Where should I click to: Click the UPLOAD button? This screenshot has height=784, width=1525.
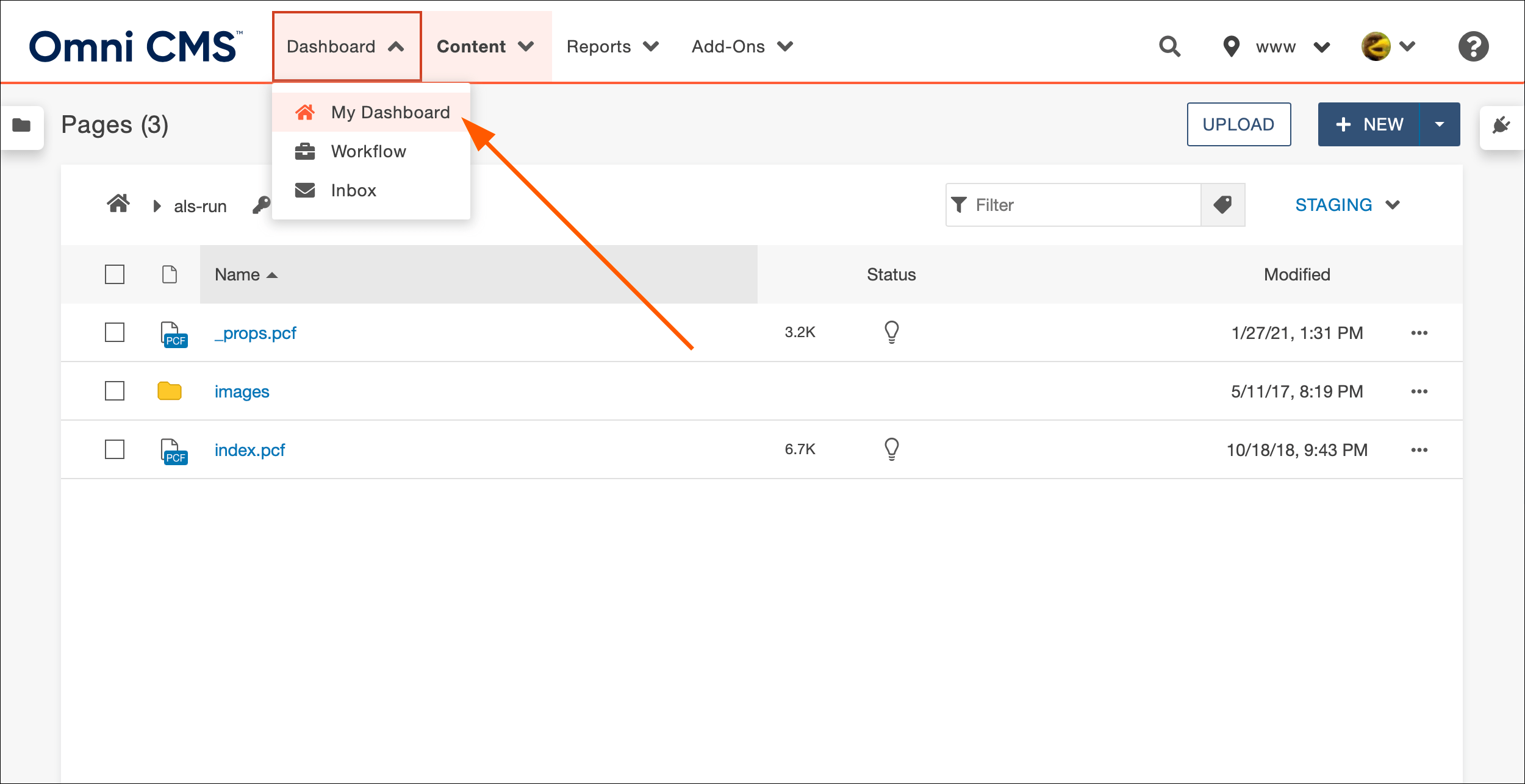(1239, 125)
